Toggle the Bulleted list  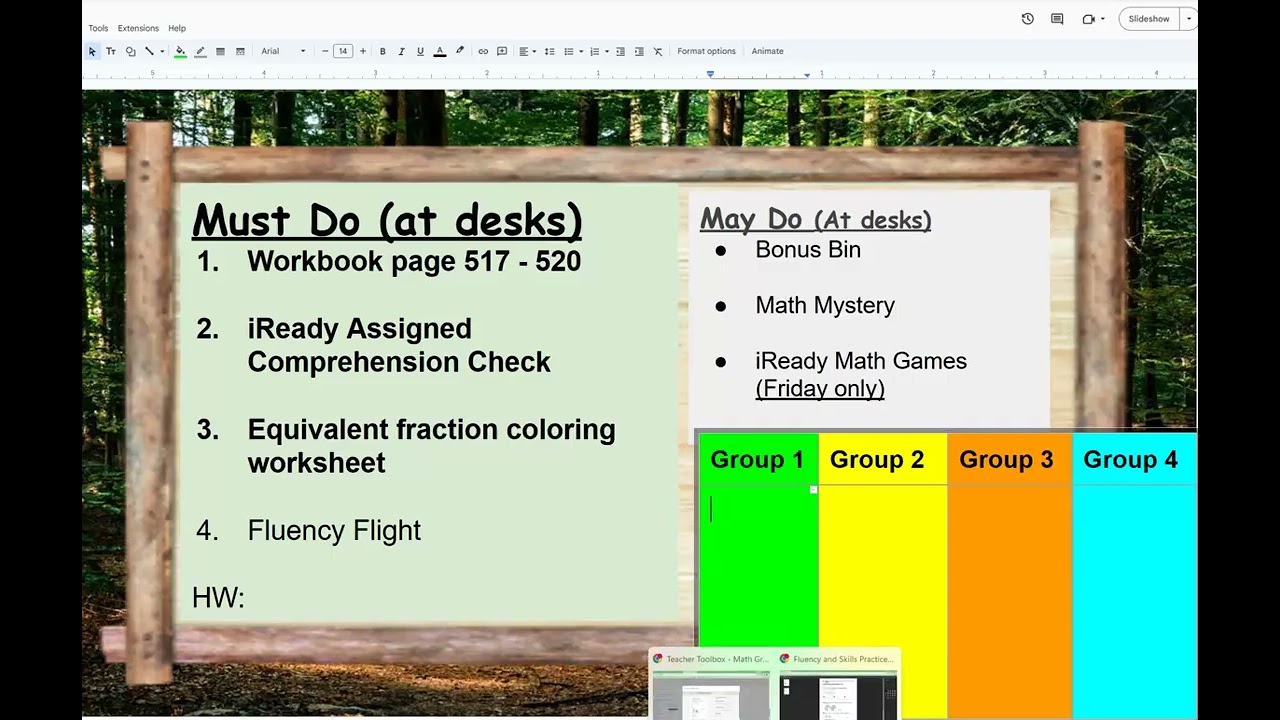tap(568, 51)
